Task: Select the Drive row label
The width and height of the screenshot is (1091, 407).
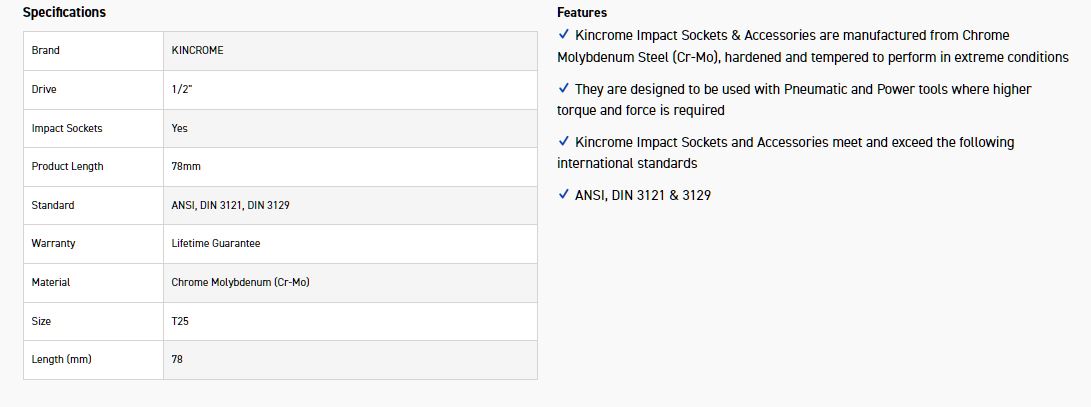Action: [x=44, y=90]
